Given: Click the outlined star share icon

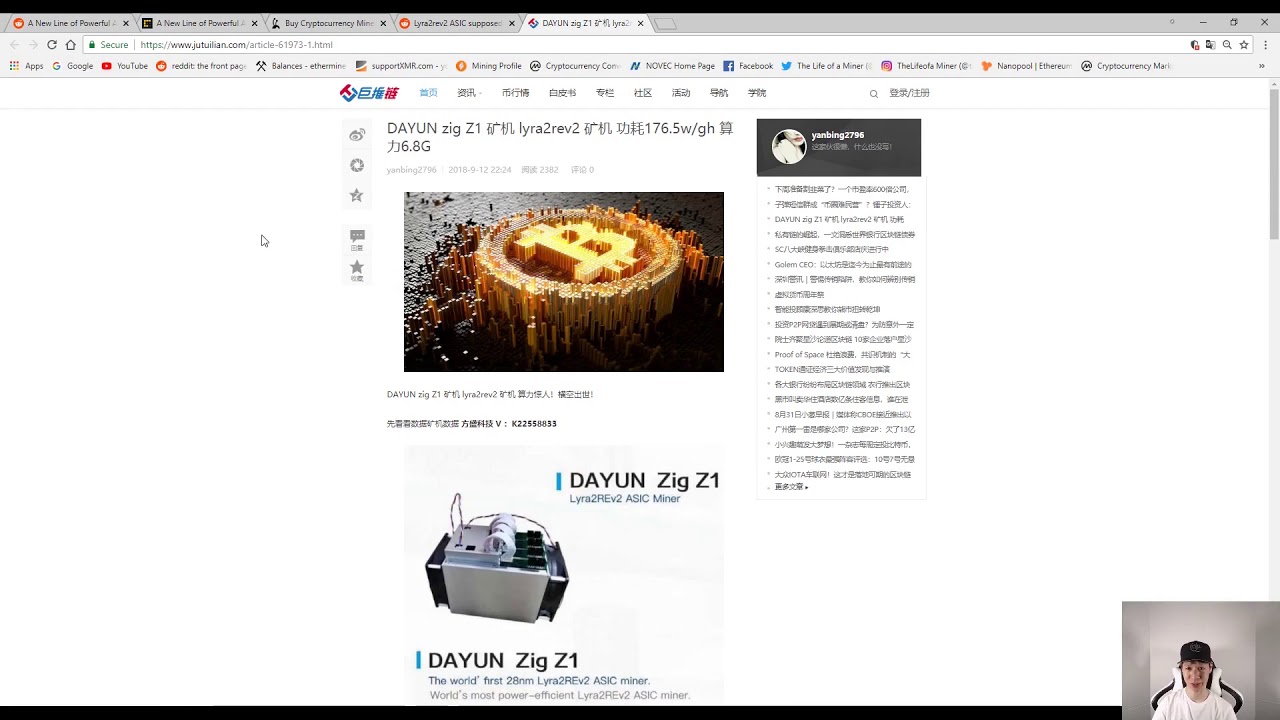Looking at the screenshot, I should pos(357,196).
